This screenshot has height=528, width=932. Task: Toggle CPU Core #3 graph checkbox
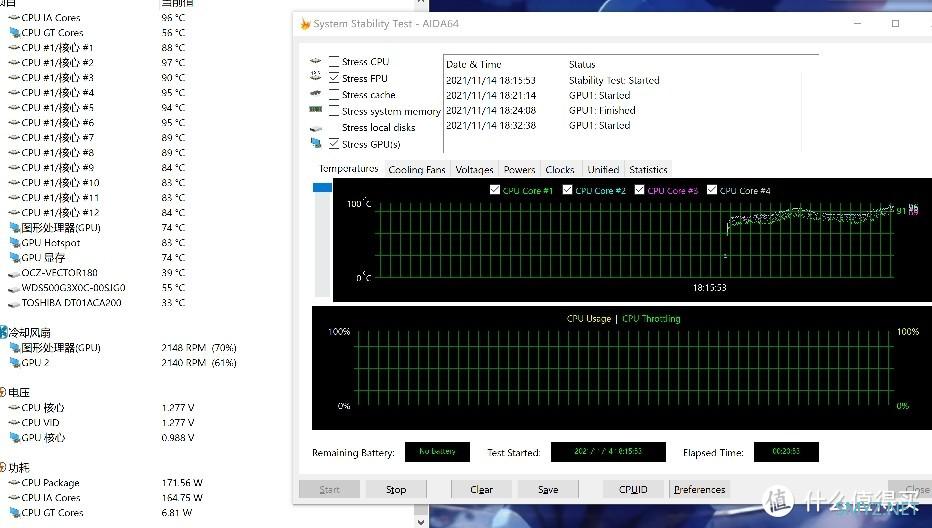(640, 190)
